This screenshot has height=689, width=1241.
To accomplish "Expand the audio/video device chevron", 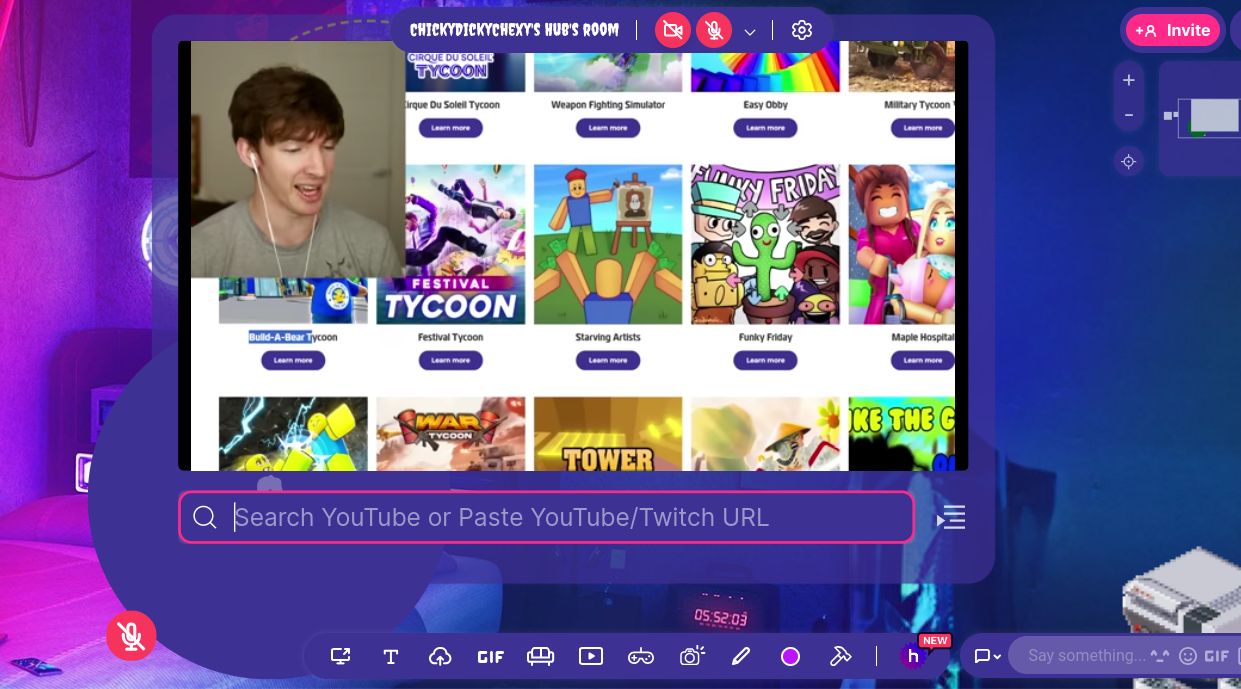I will point(750,32).
